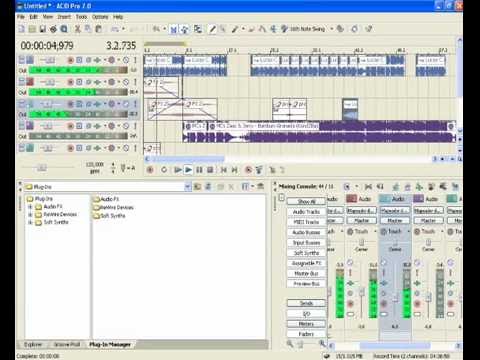Toggle record arm on the second track
480x360 pixels.
click(70, 82)
